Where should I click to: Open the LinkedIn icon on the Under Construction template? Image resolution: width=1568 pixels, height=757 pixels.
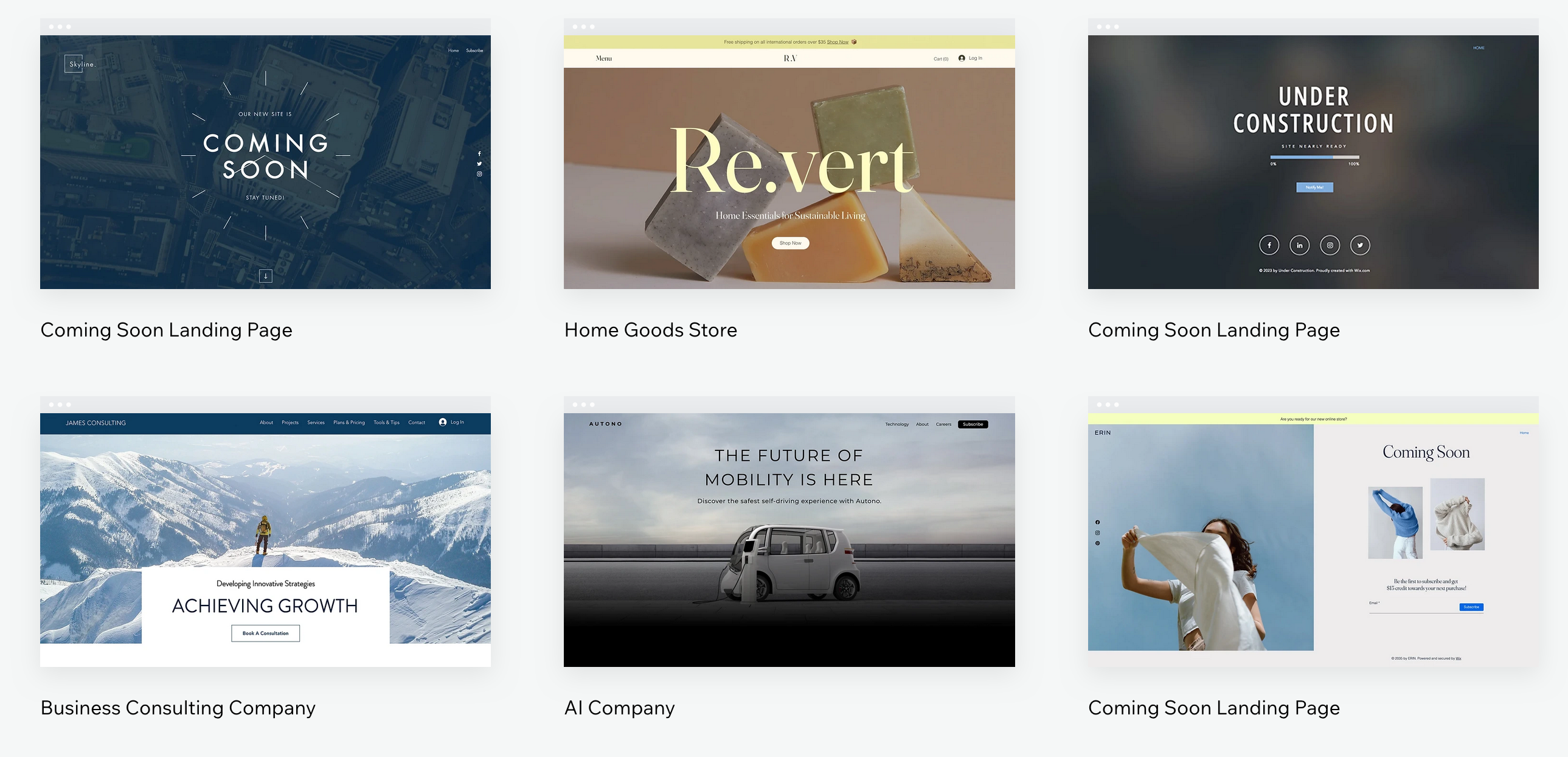point(1300,245)
